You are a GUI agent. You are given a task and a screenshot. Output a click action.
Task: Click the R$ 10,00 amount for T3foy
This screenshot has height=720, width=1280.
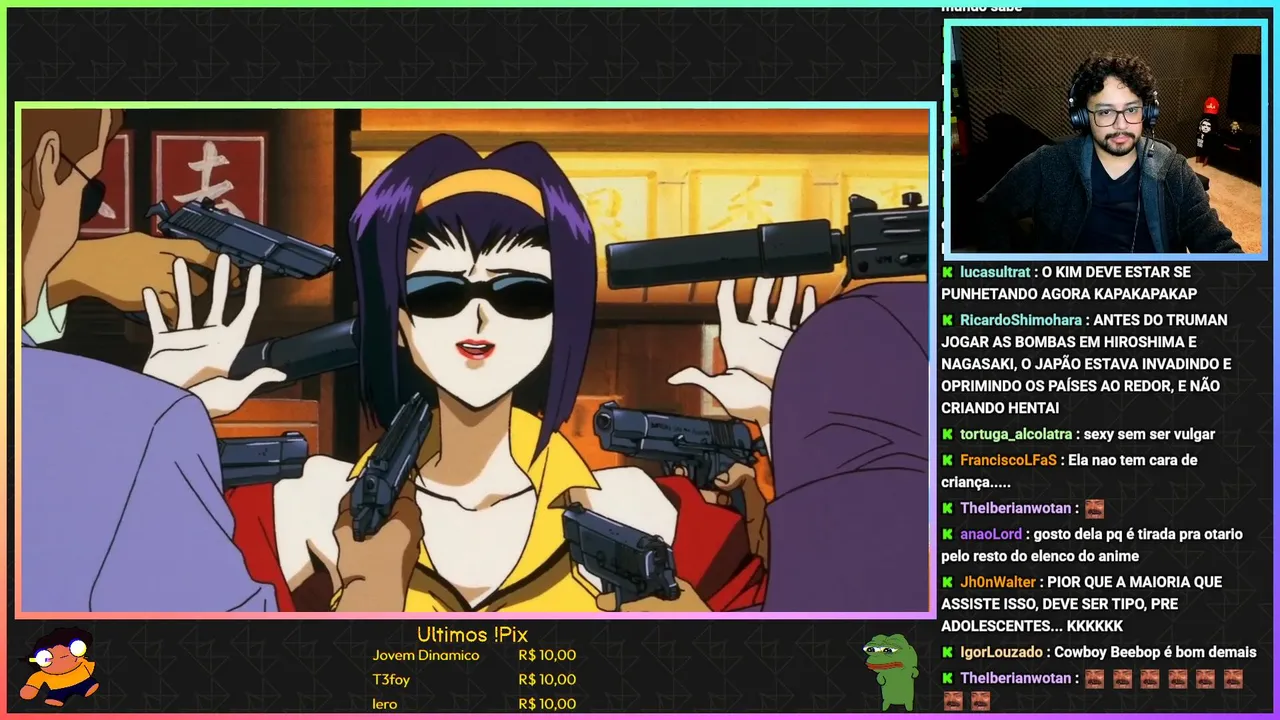click(547, 680)
